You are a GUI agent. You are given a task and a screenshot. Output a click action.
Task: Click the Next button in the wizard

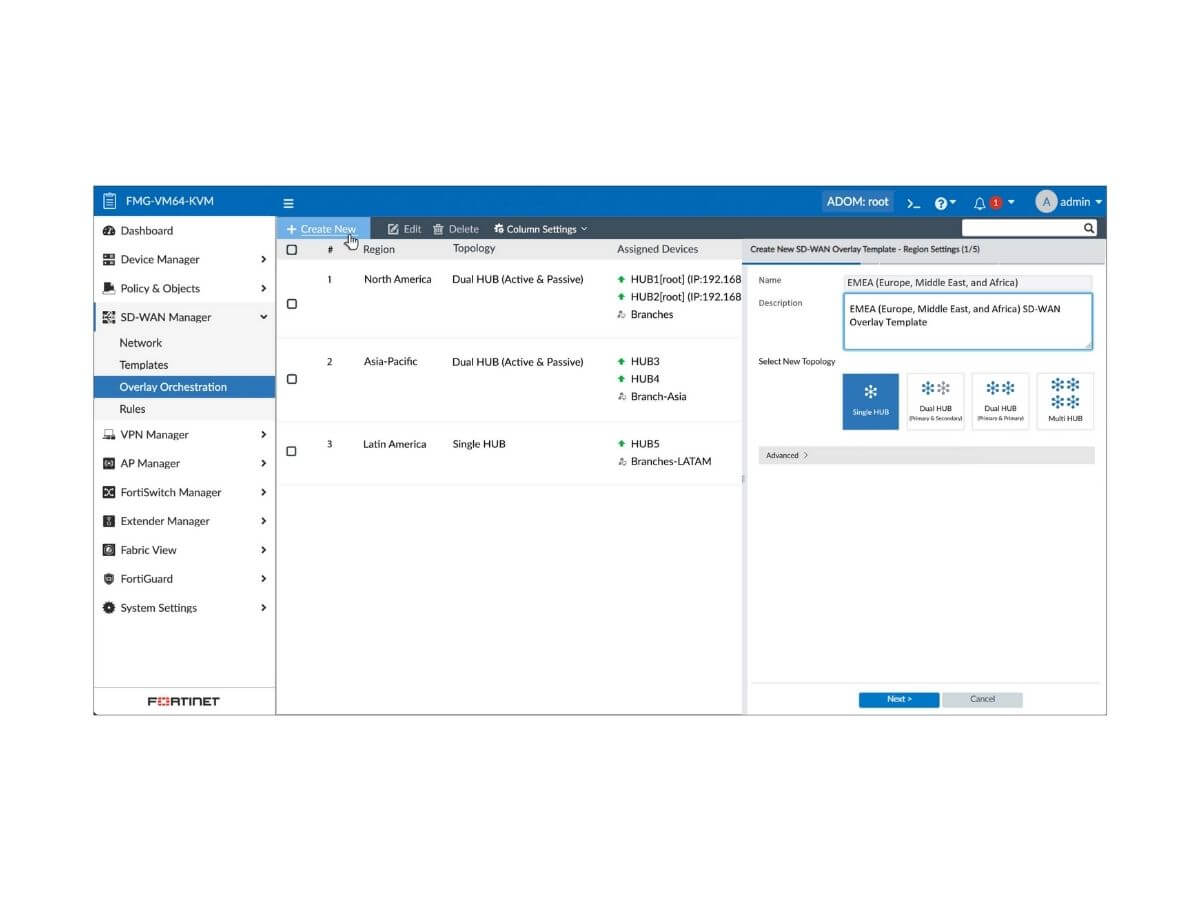(x=898, y=699)
